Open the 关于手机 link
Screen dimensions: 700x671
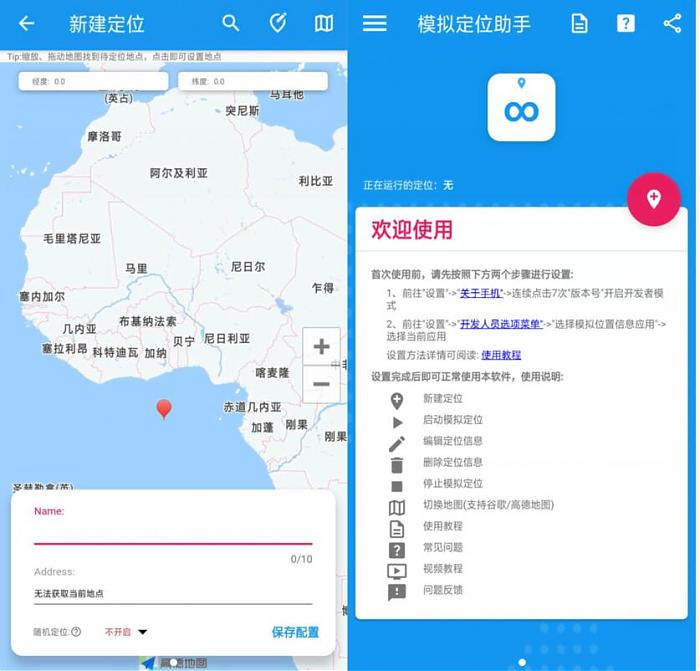480,293
